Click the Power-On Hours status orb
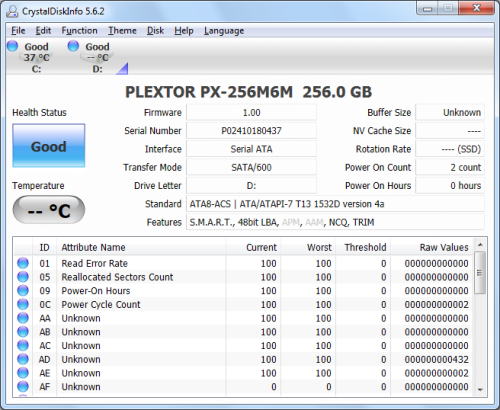Viewport: 500px width, 410px height. point(23,290)
